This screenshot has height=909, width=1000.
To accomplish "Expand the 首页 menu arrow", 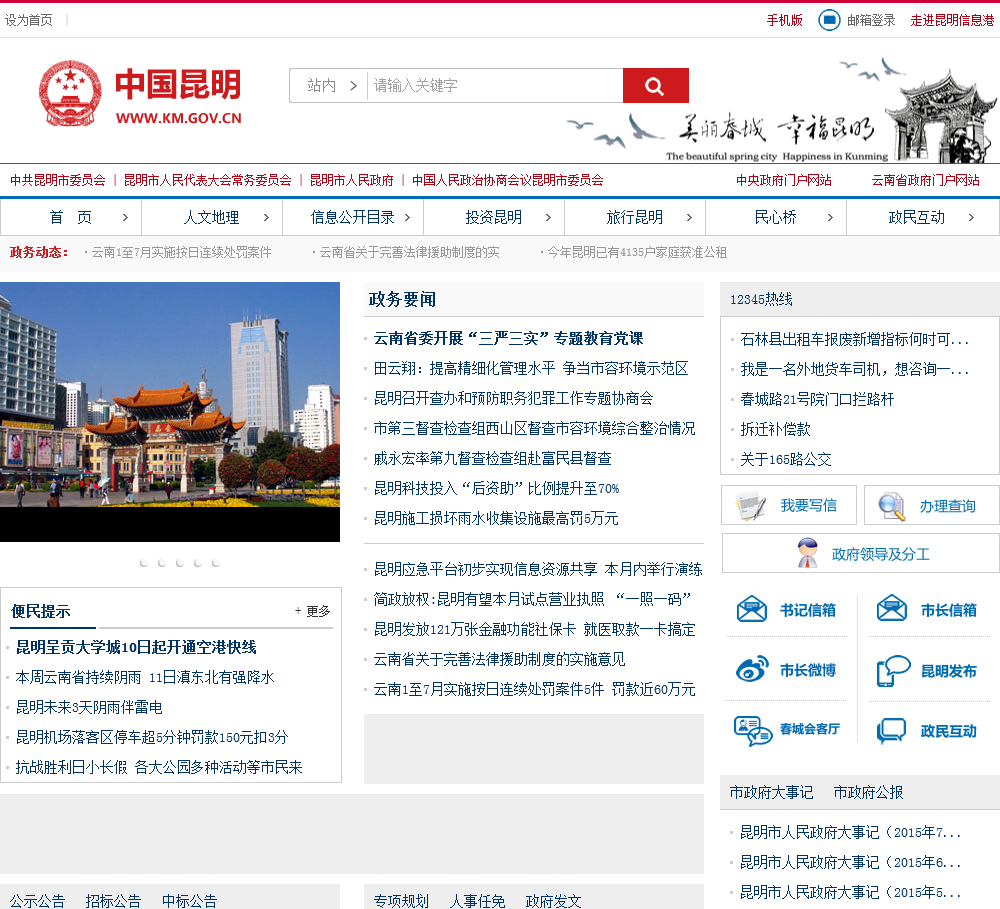I will point(125,218).
